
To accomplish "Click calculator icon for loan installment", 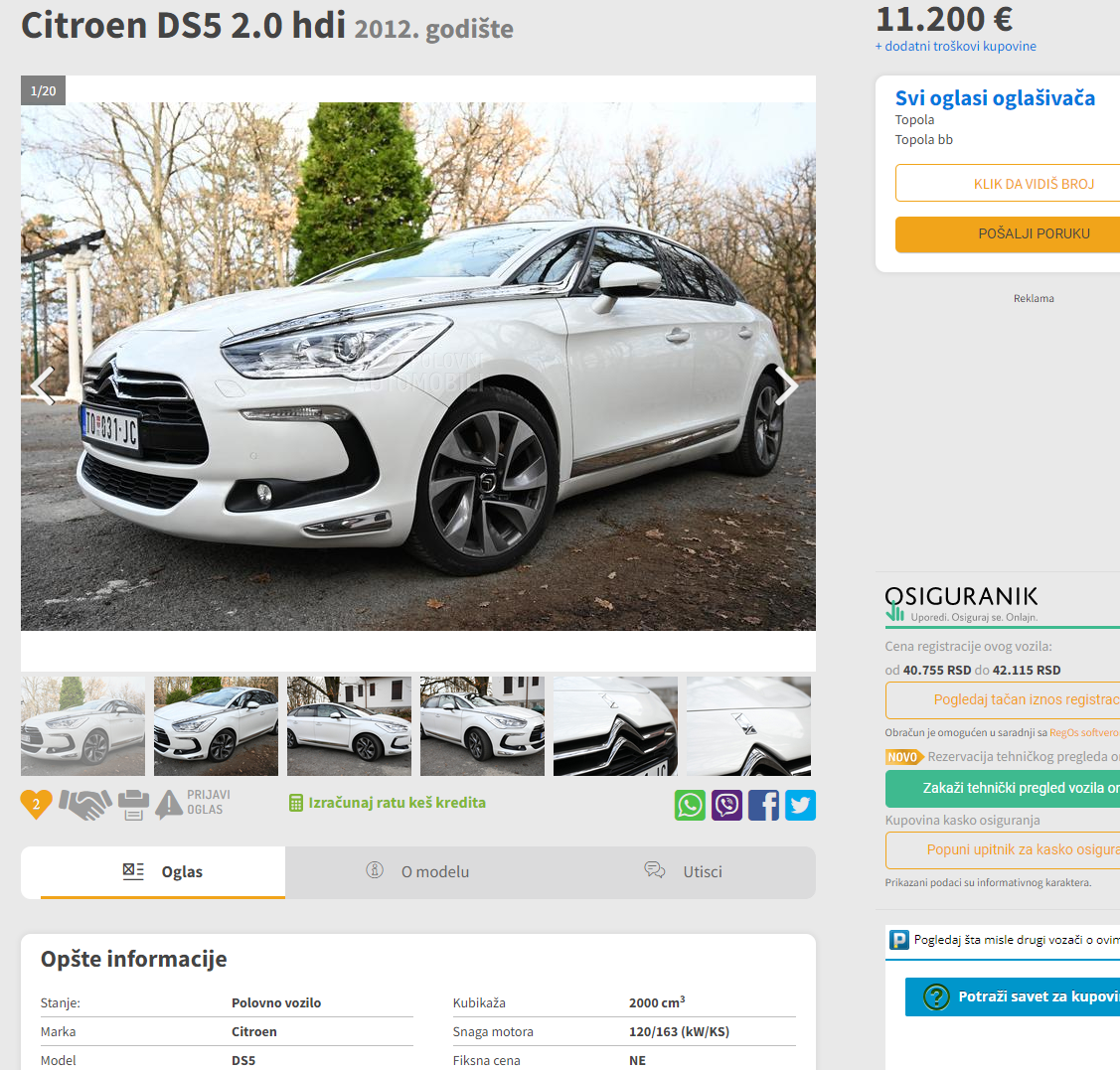I will (296, 803).
